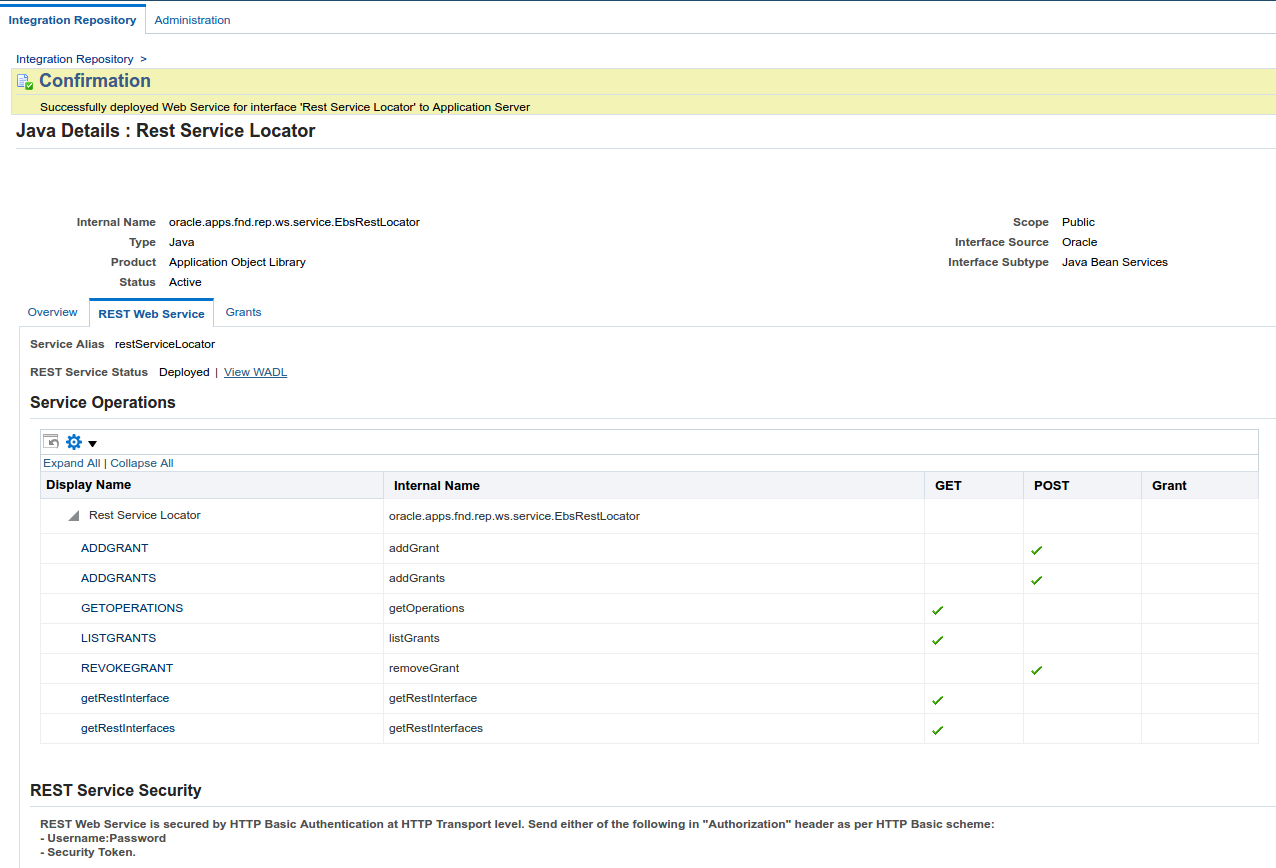Viewport: 1276px width, 868px height.
Task: Toggle the POST checkmark for ADDGRANTS
Action: pyautogui.click(x=1036, y=579)
